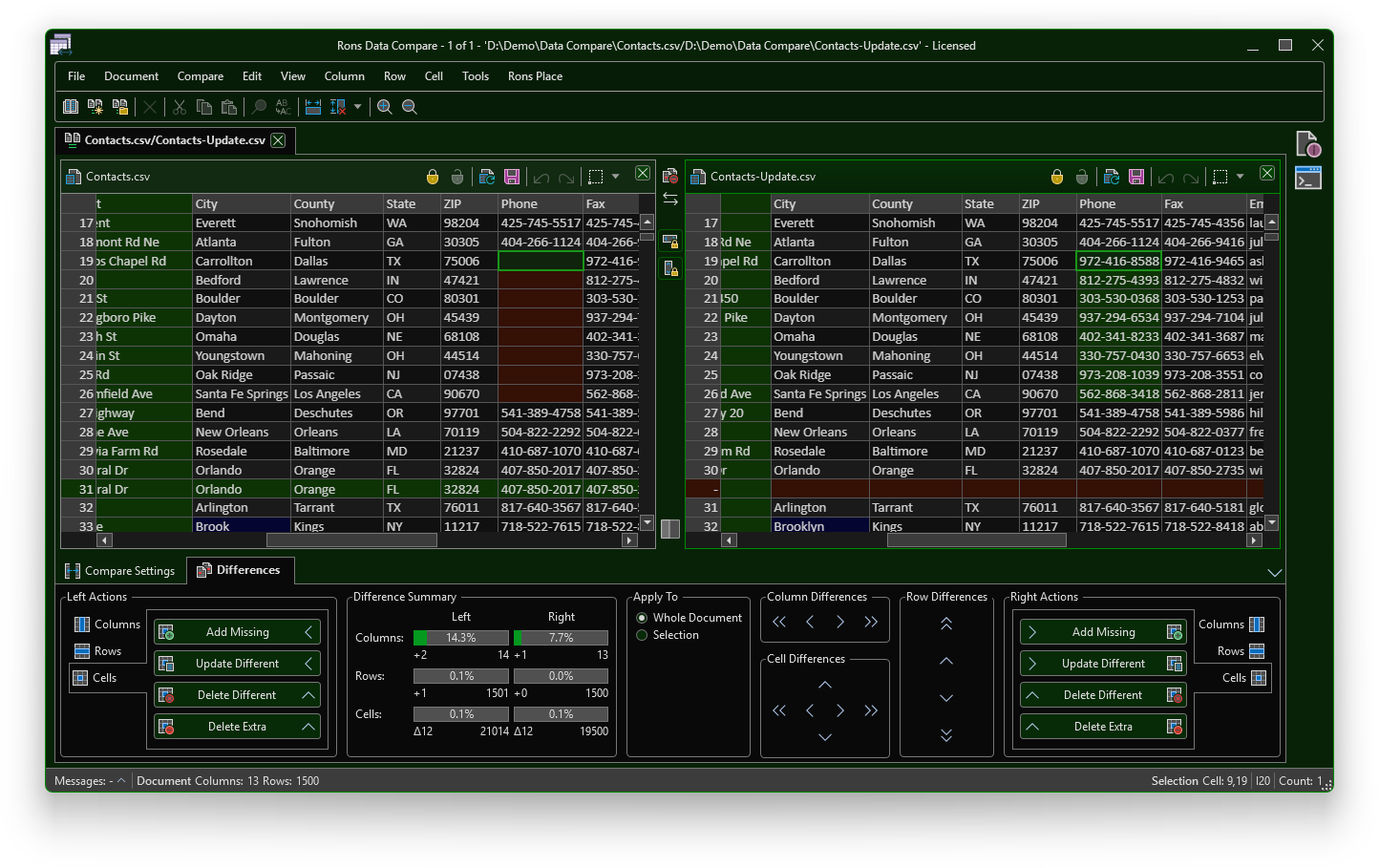This screenshot has height=868, width=1379.
Task: Select Rows in Left Actions
Action: [x=98, y=651]
